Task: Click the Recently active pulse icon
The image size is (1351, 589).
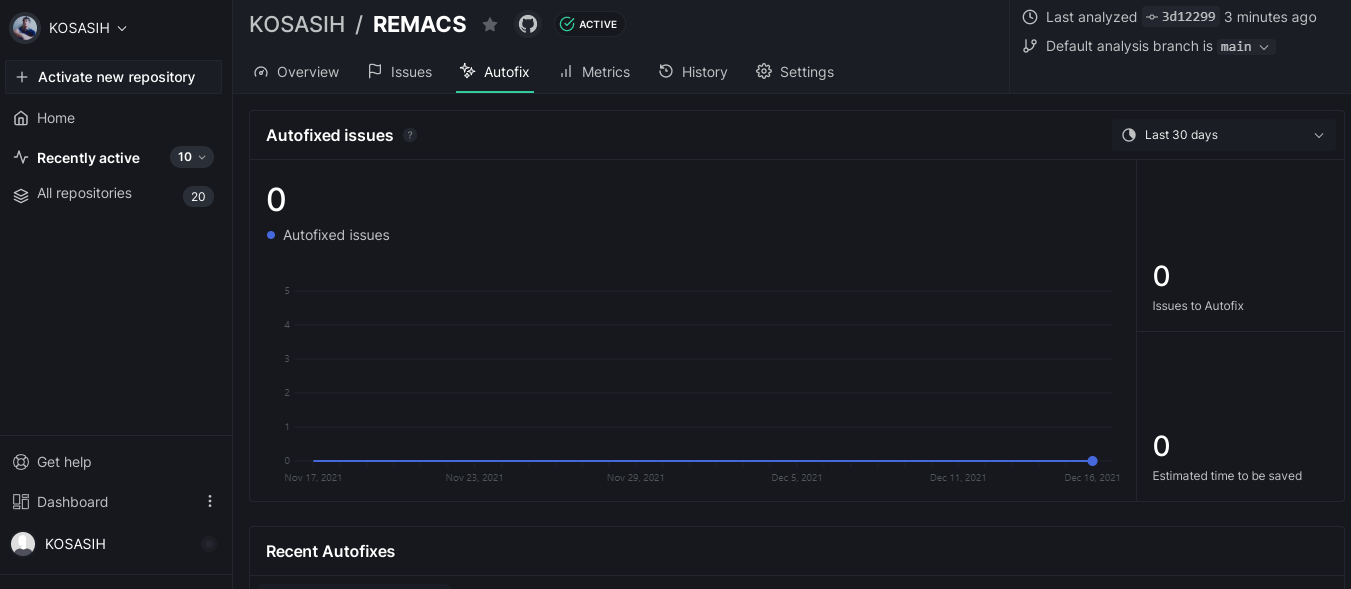Action: (21, 157)
